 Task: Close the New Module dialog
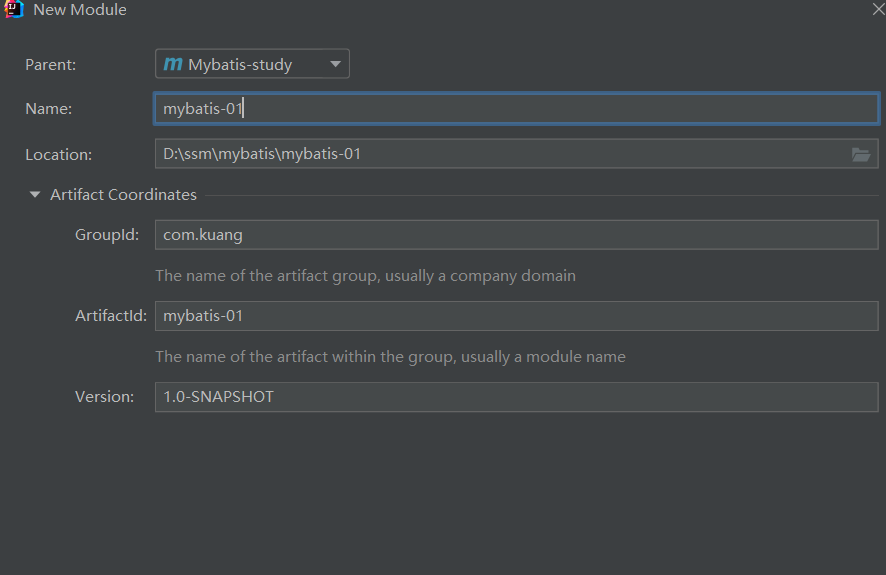tap(878, 9)
